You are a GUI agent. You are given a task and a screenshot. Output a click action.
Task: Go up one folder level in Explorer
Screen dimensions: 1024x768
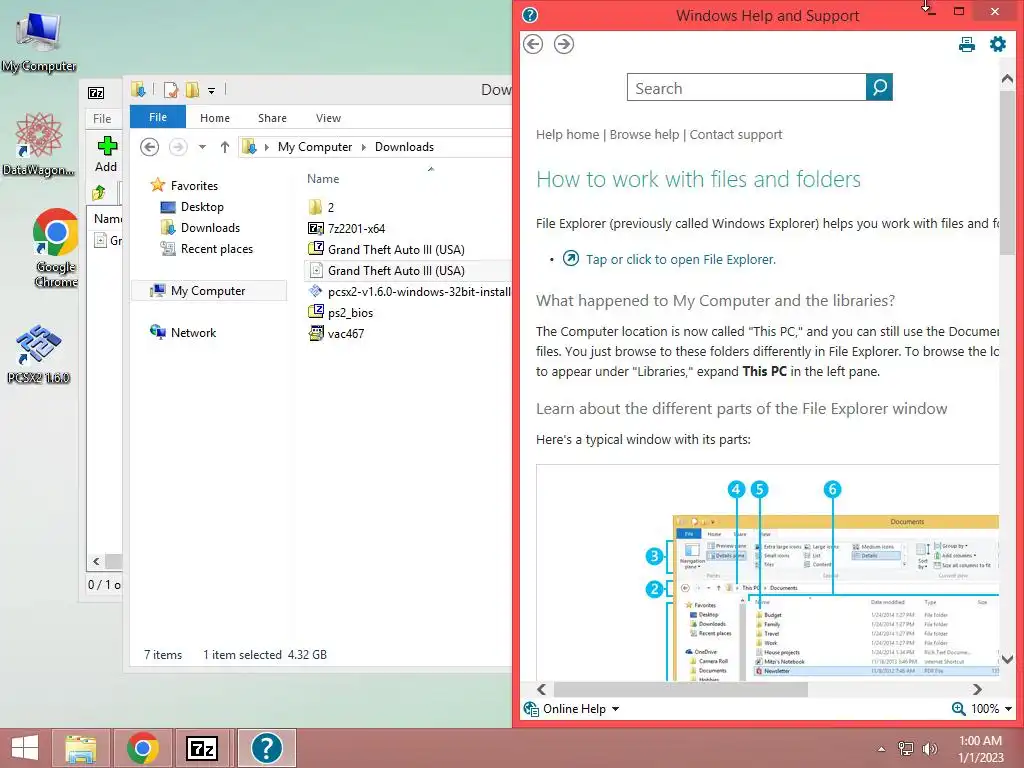point(225,147)
